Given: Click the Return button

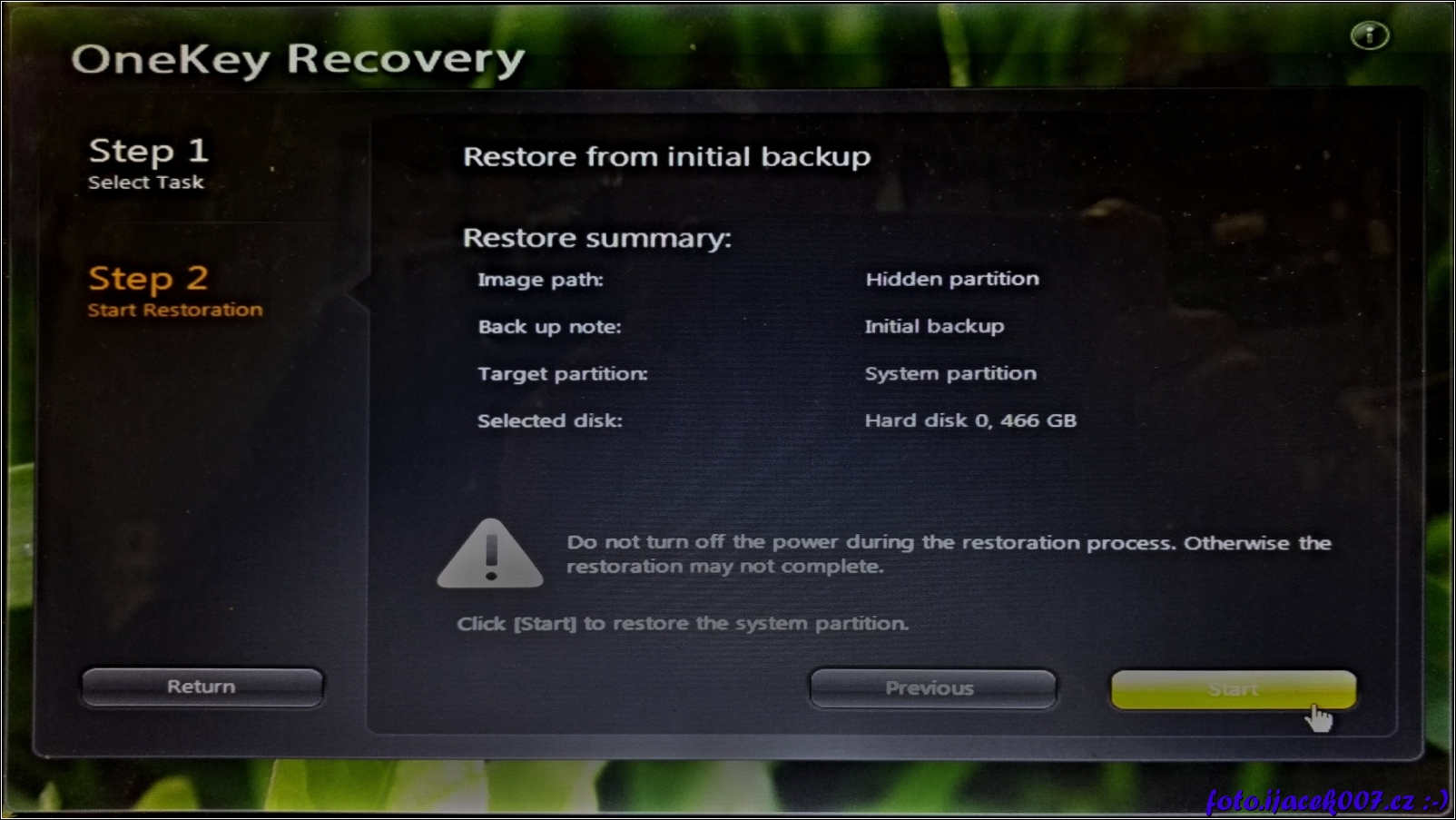Looking at the screenshot, I should coord(202,687).
